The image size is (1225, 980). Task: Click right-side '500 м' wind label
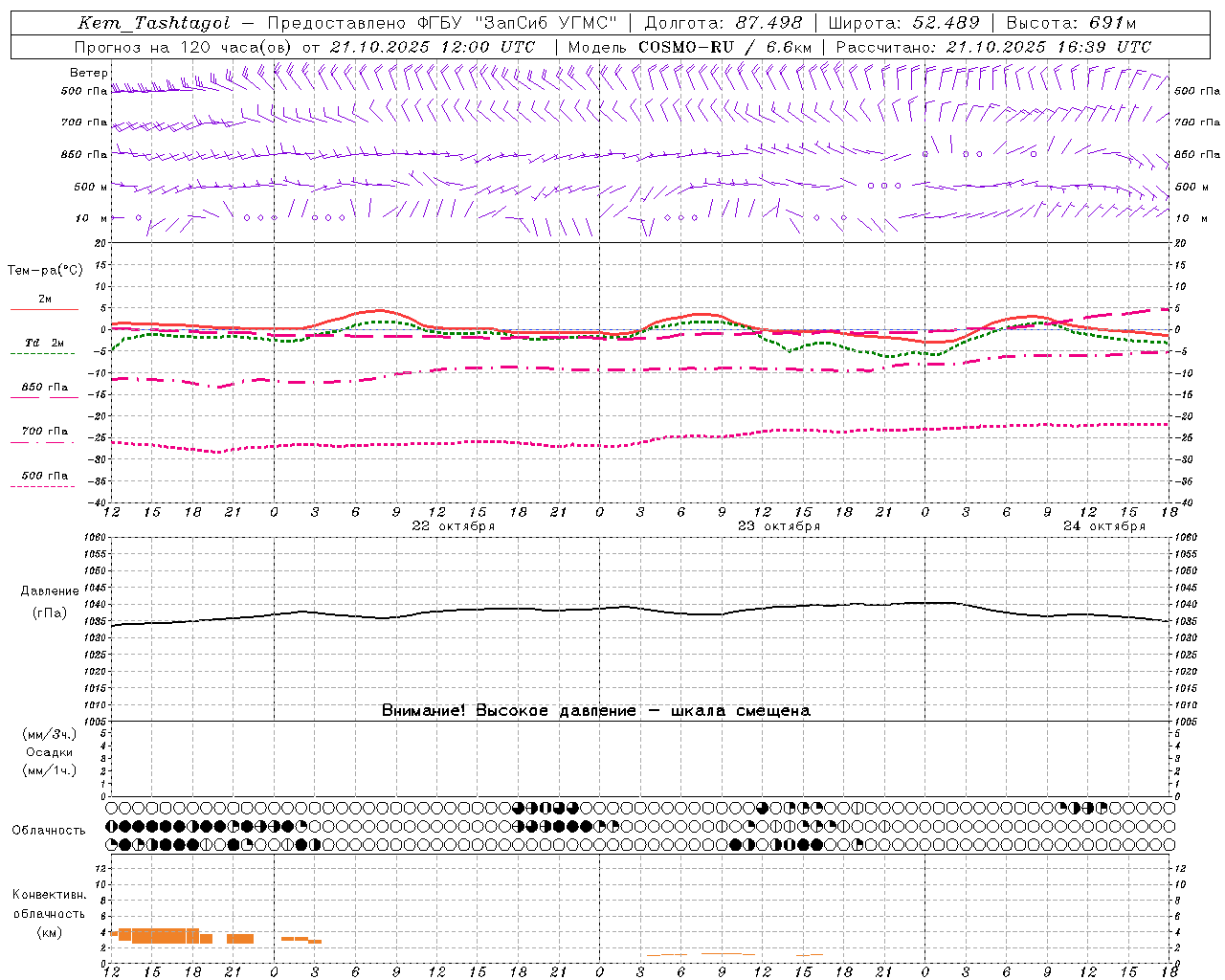(x=1191, y=187)
